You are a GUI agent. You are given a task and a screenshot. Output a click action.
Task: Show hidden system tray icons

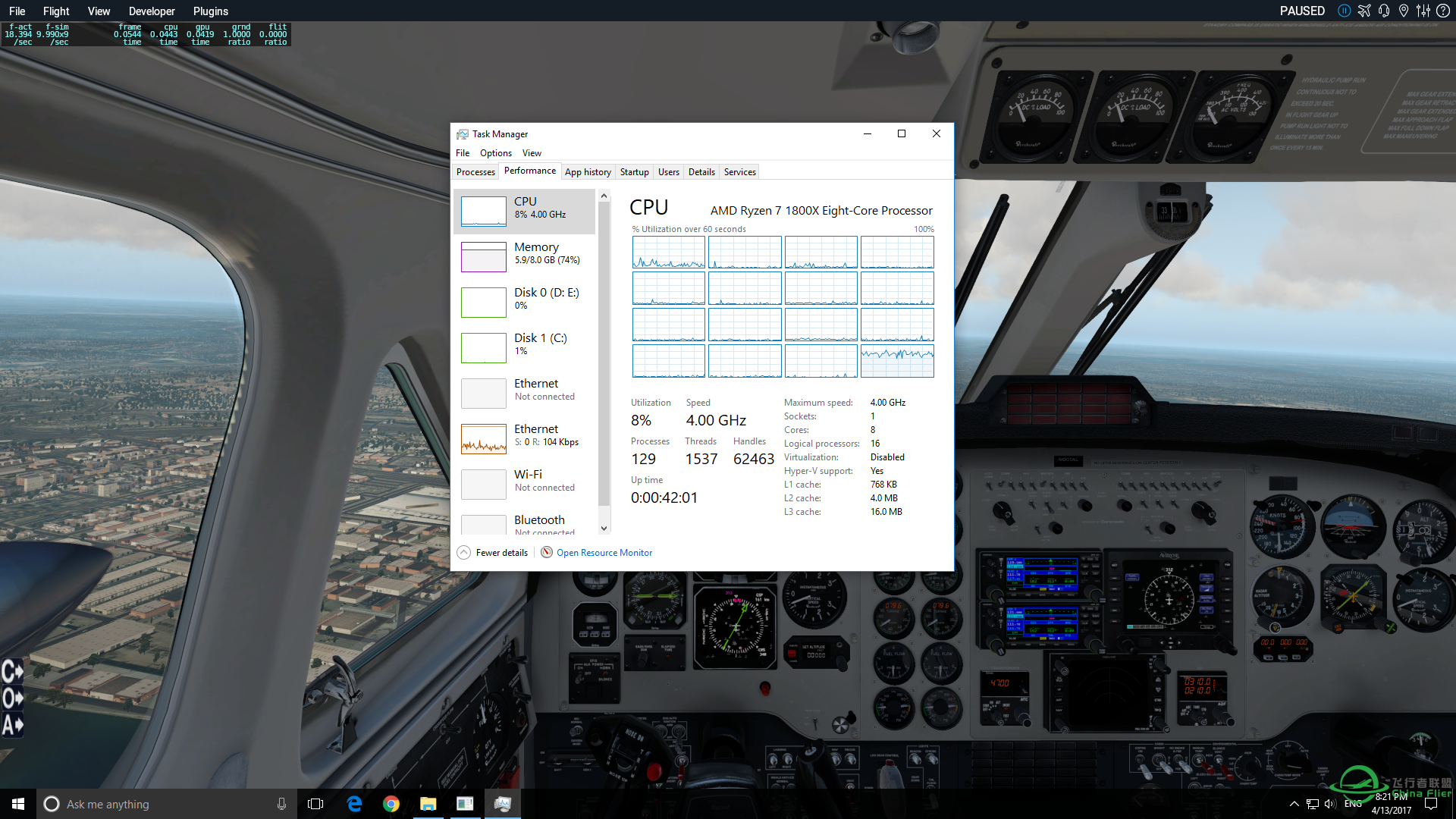click(x=1294, y=804)
